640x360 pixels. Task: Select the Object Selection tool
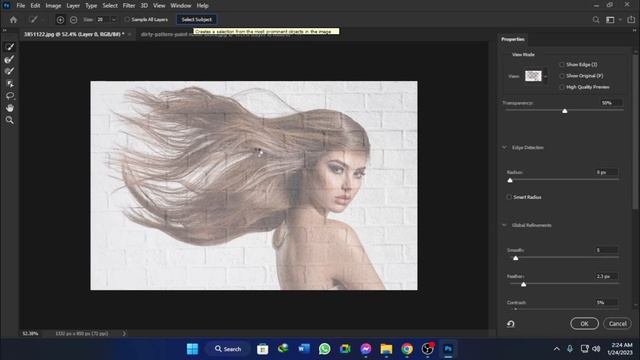pos(10,84)
